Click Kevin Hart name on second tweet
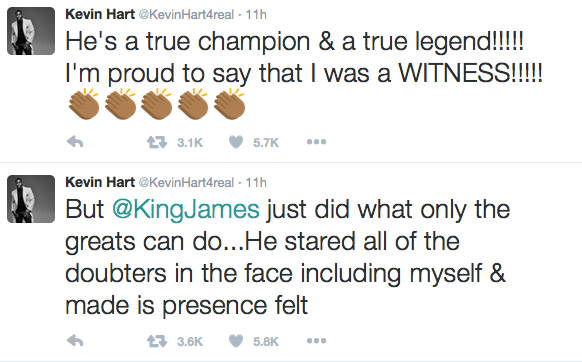The image size is (582, 362). point(100,182)
